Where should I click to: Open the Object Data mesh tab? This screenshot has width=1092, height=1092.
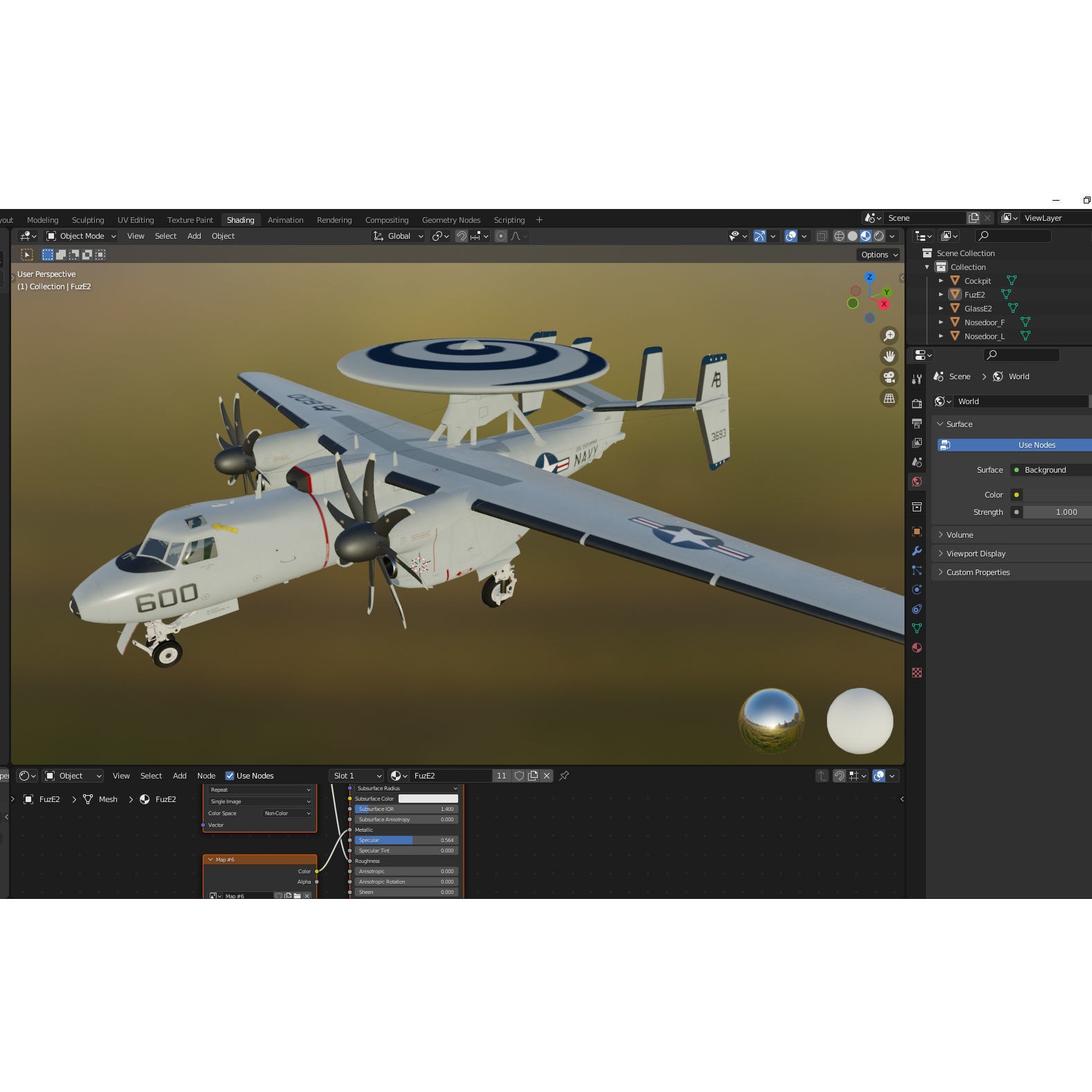point(917,628)
